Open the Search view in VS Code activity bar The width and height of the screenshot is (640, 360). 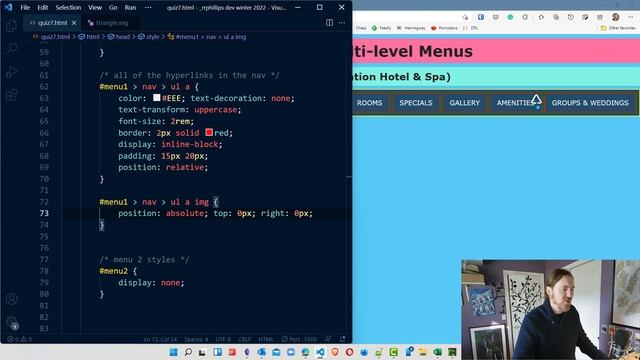pyautogui.click(x=11, y=48)
